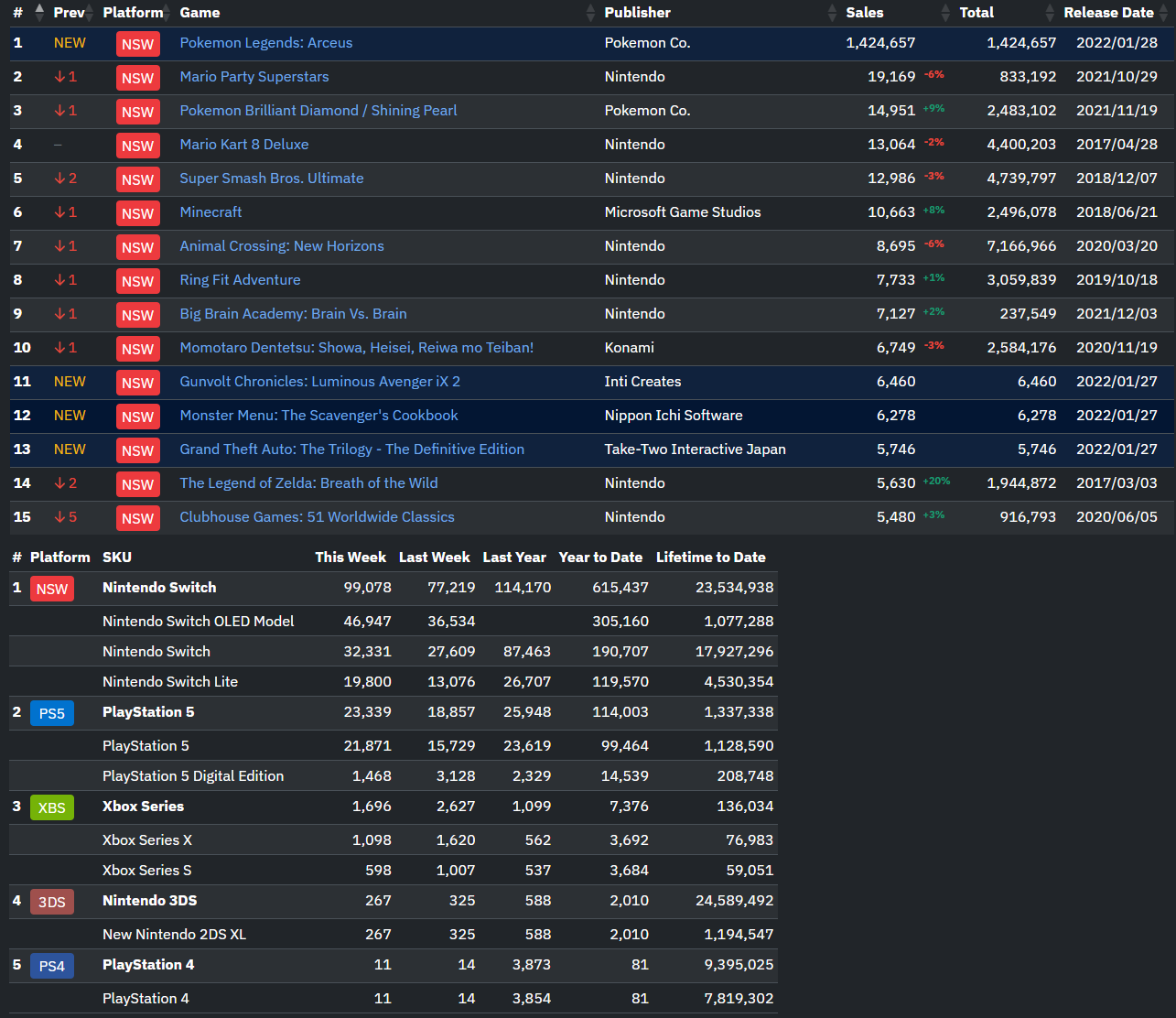Sort the table by Release Date column
This screenshot has width=1176, height=1018.
[1108, 13]
